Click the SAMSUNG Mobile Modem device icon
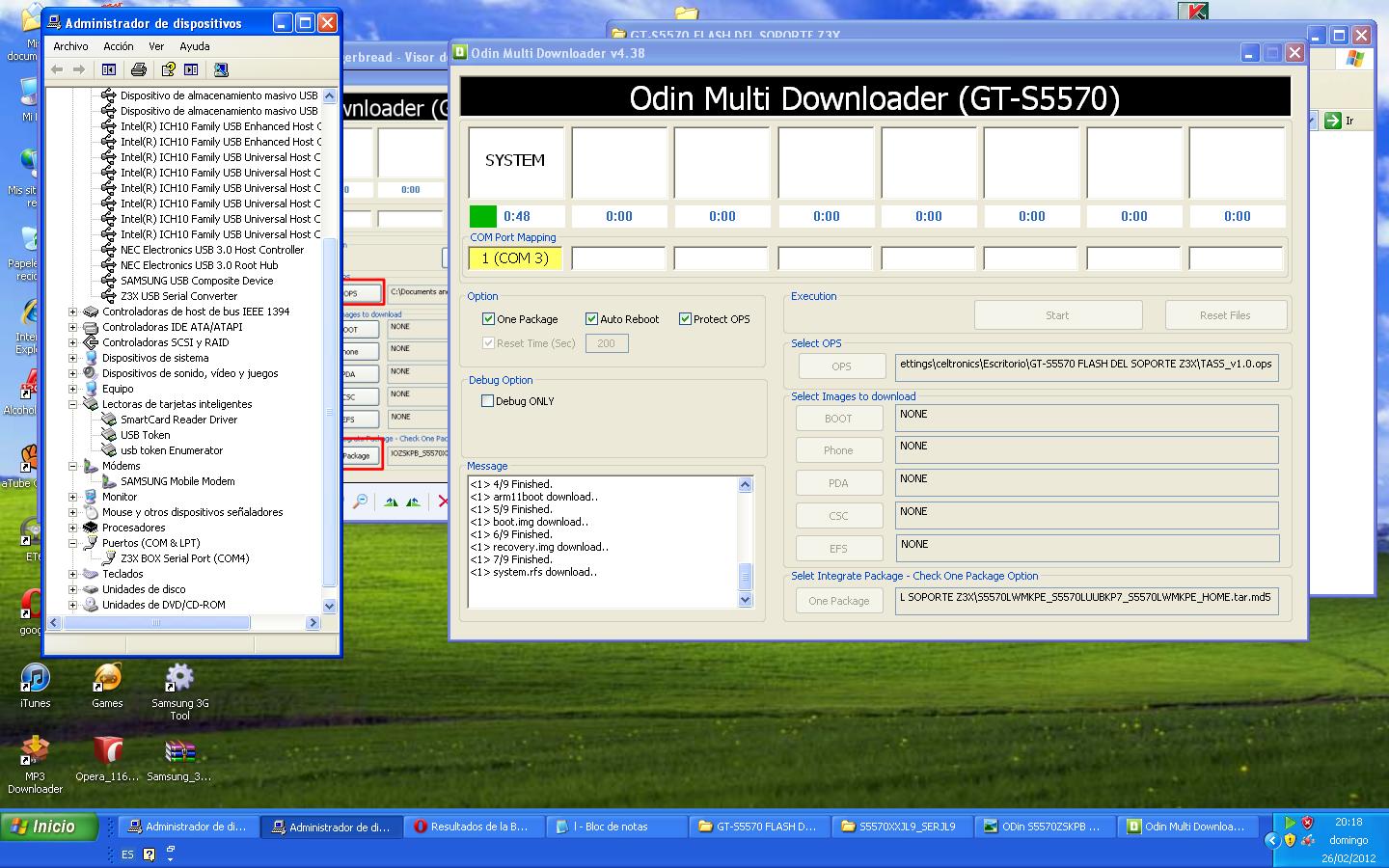 [109, 481]
